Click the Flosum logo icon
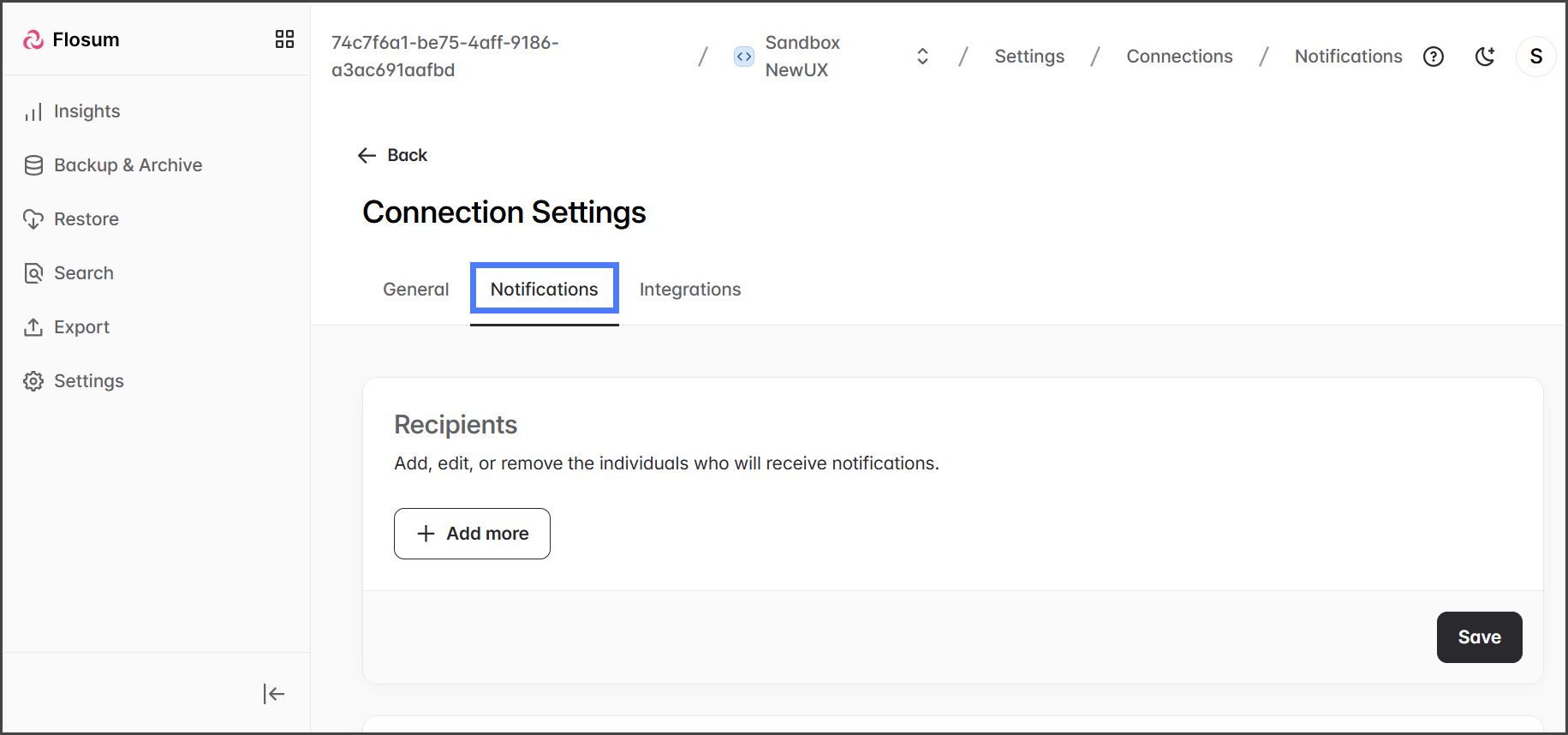 pos(33,39)
